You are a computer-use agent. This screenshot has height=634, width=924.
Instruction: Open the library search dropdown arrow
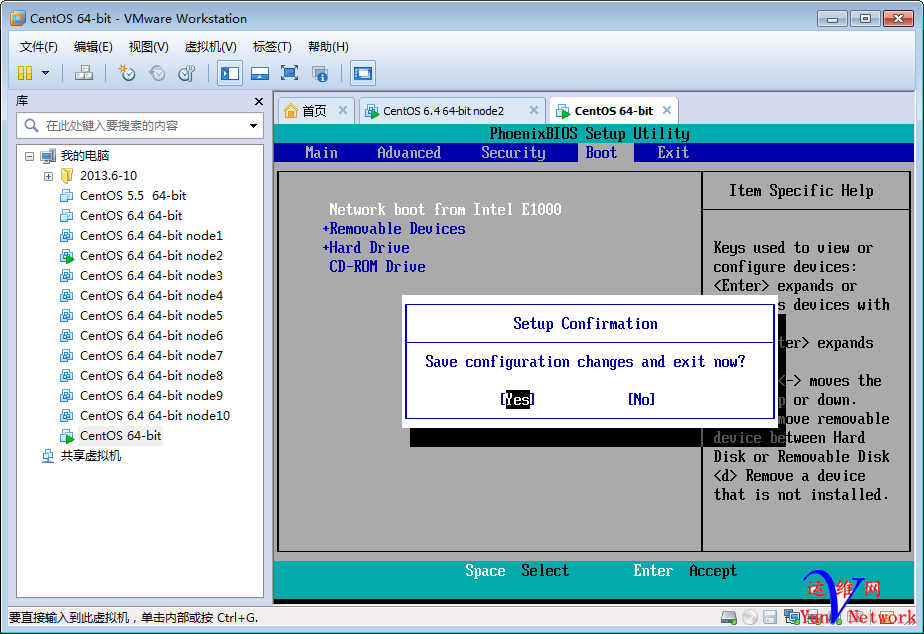253,126
